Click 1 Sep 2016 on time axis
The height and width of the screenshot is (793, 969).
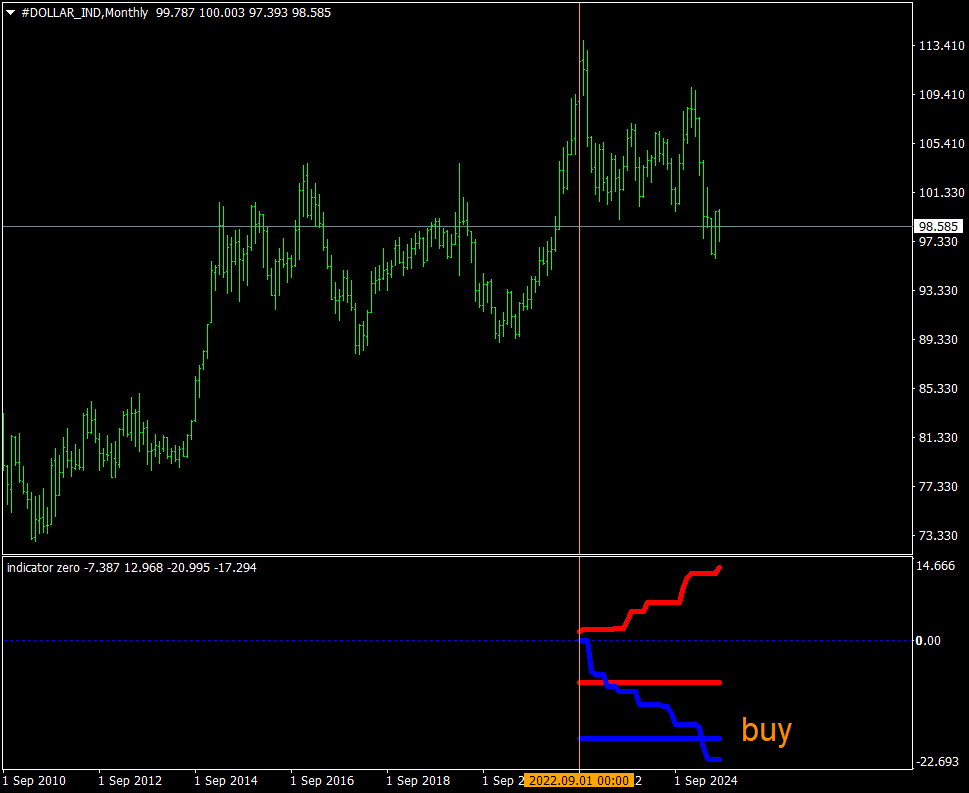click(322, 780)
